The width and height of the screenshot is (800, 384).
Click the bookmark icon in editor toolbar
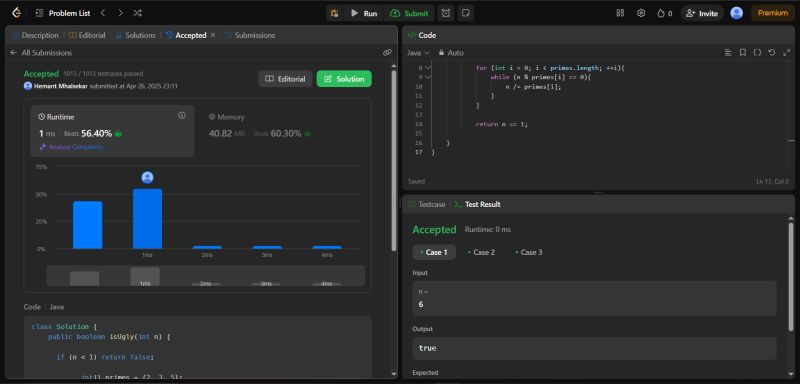click(x=743, y=53)
